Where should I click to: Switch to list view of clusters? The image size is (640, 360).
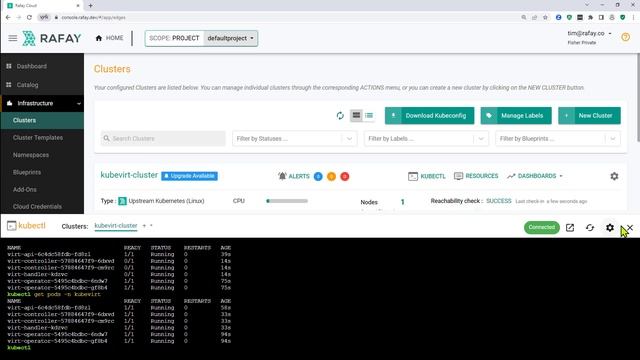pyautogui.click(x=369, y=116)
